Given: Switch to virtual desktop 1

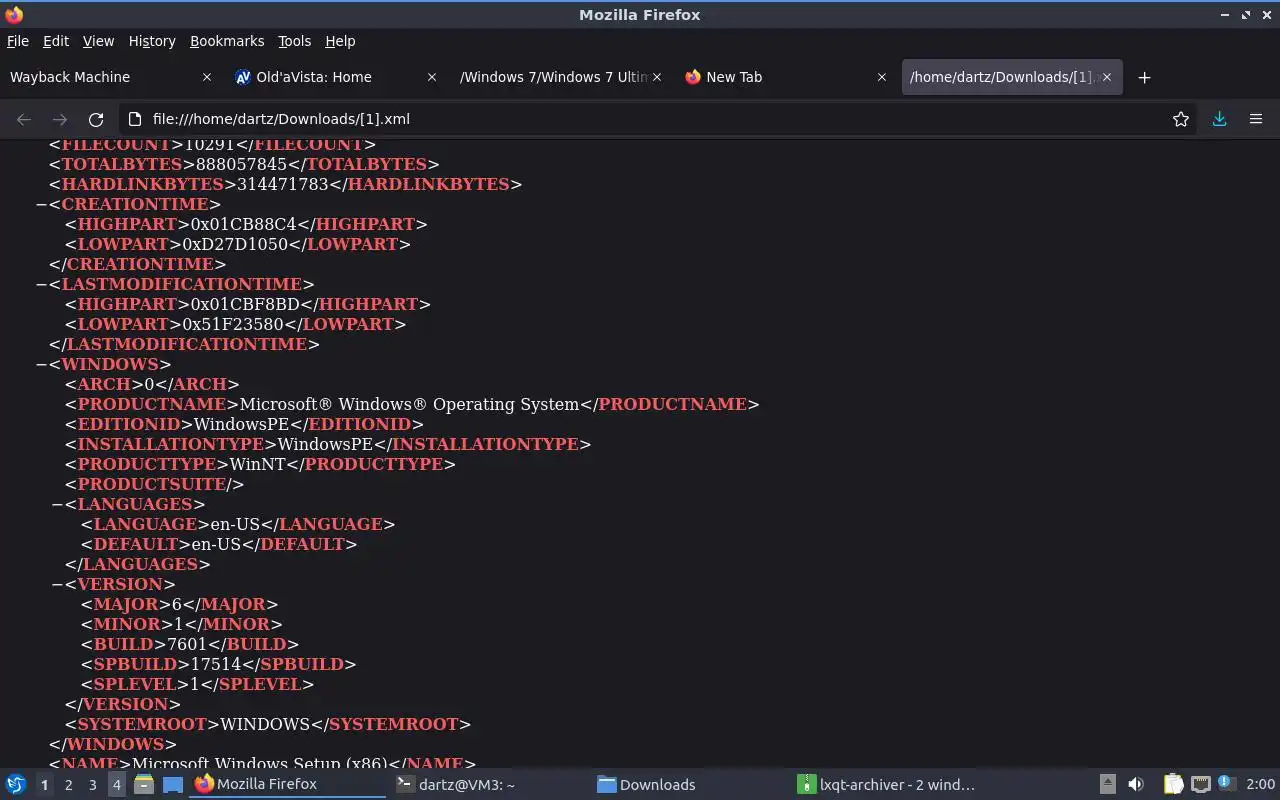Looking at the screenshot, I should [x=44, y=785].
